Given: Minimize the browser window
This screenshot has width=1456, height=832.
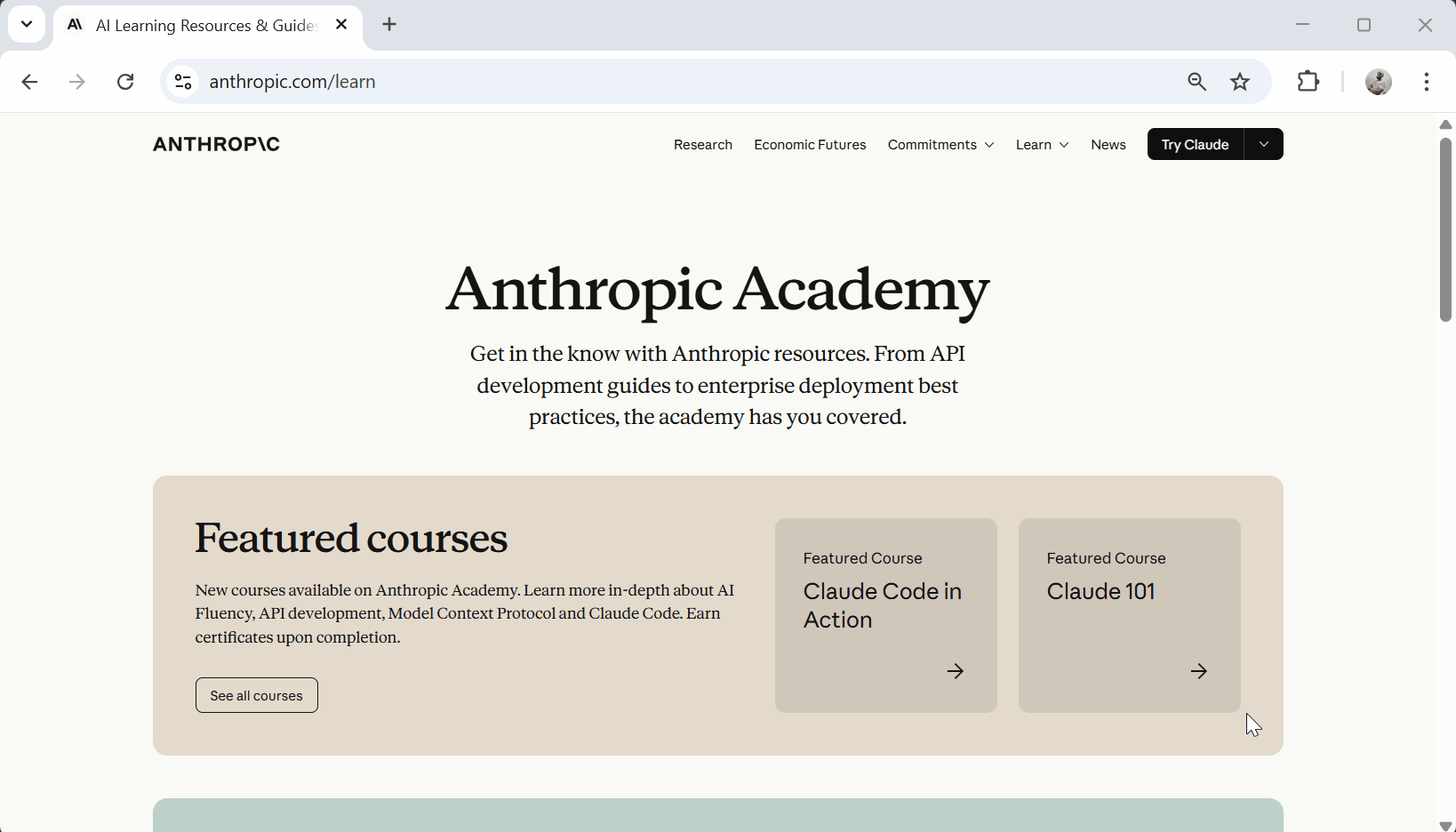Looking at the screenshot, I should [1303, 25].
